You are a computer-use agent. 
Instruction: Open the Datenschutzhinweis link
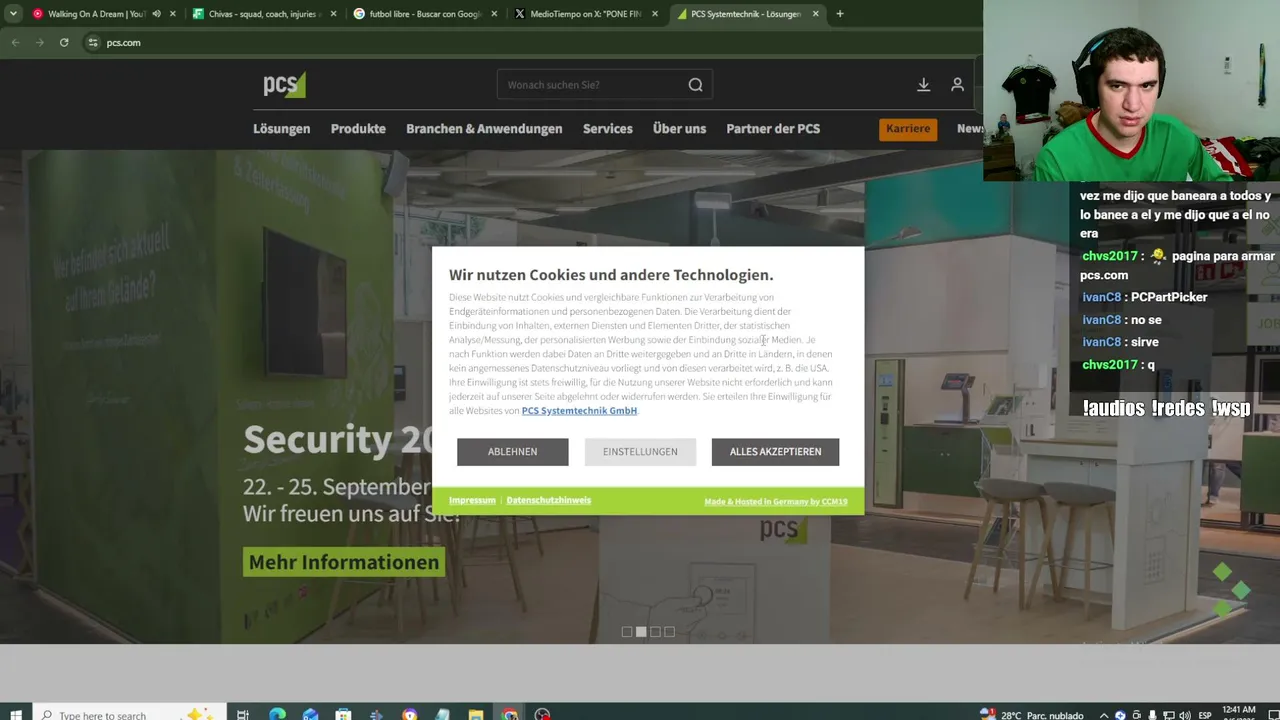549,500
